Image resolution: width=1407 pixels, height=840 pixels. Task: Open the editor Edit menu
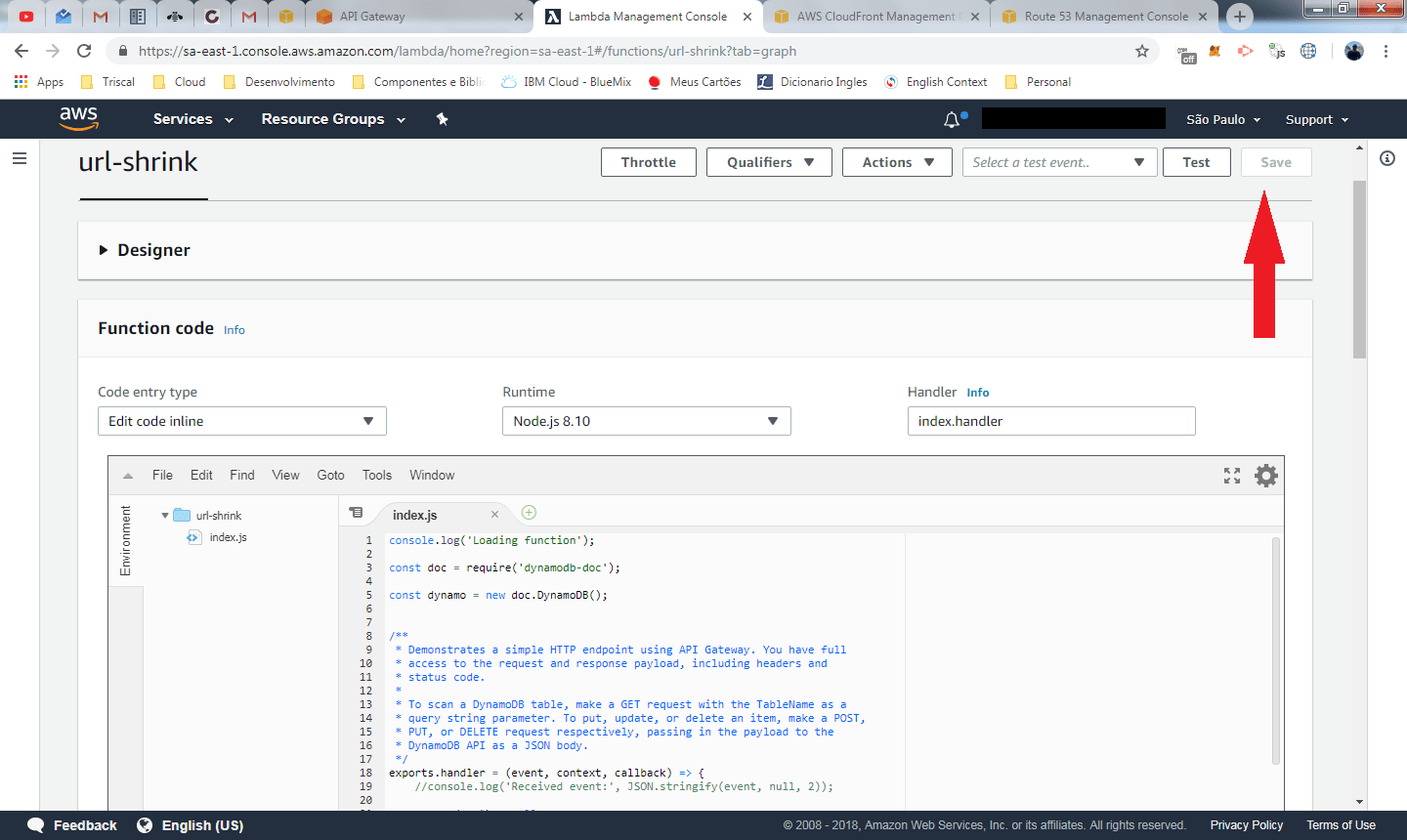point(201,476)
